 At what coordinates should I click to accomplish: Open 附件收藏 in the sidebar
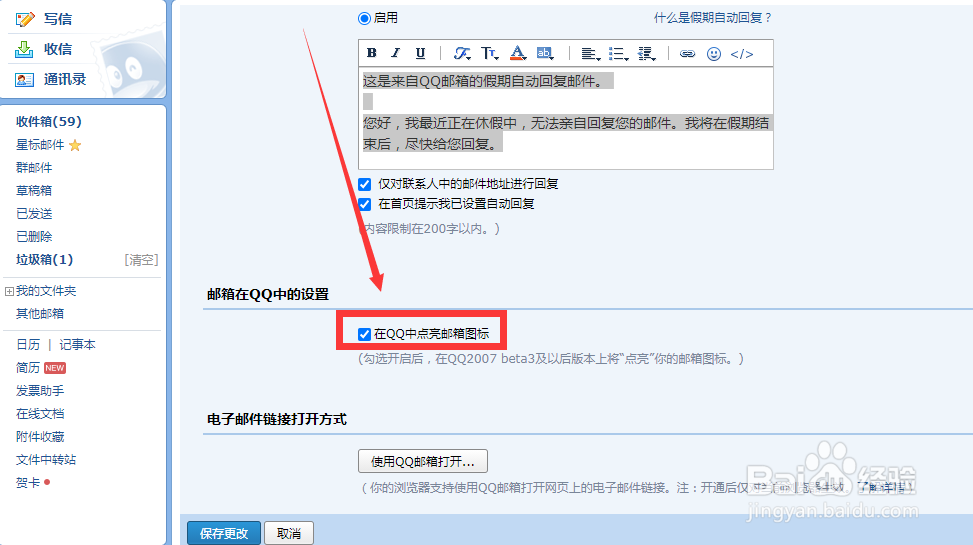[40, 436]
